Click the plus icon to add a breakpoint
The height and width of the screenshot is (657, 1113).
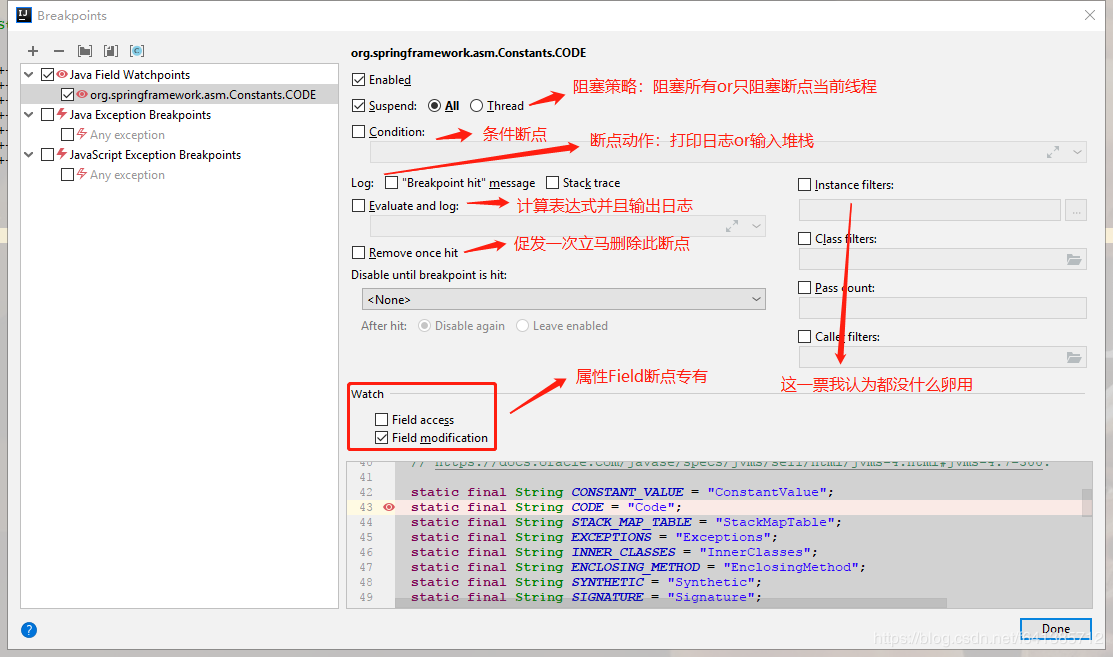33,51
